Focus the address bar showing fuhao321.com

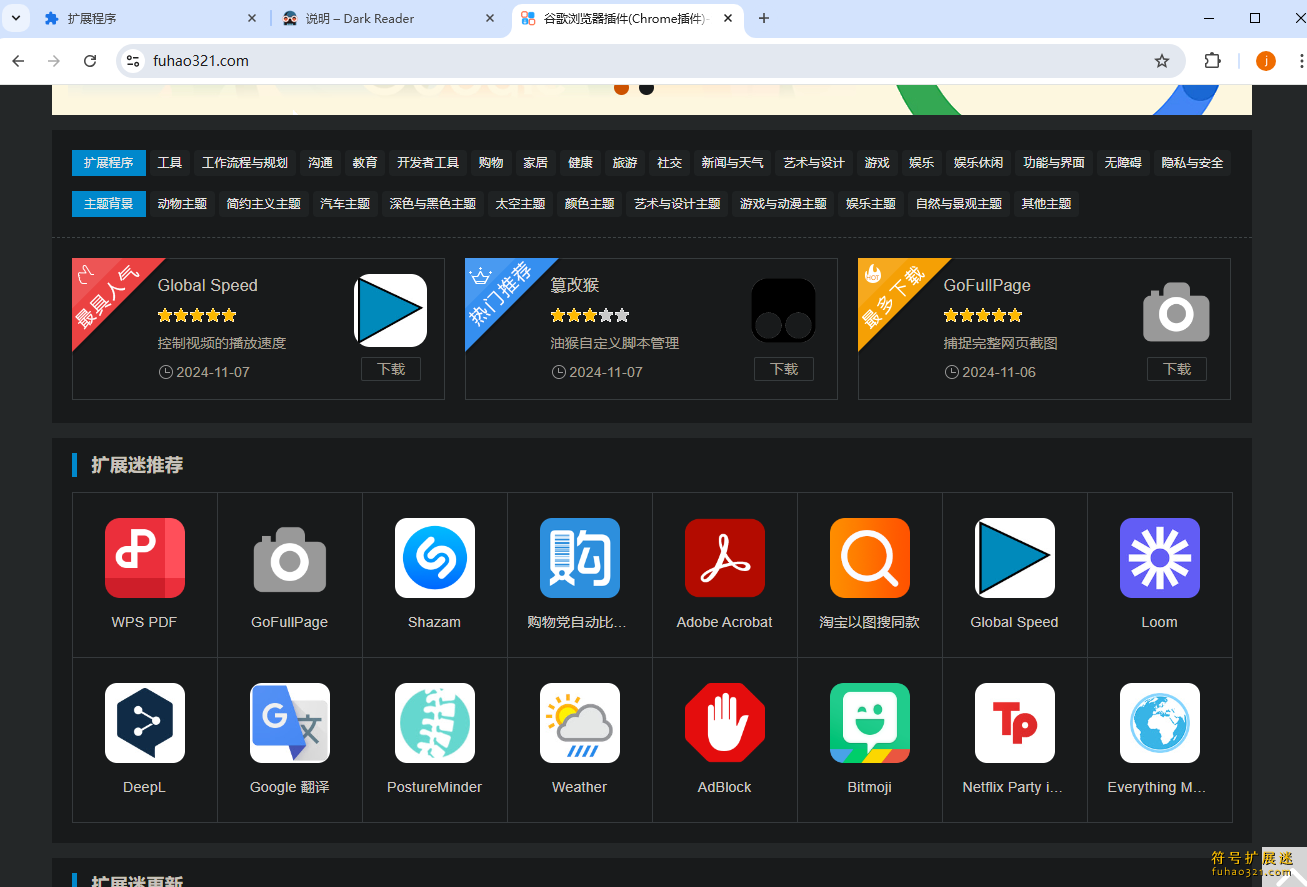coord(650,61)
